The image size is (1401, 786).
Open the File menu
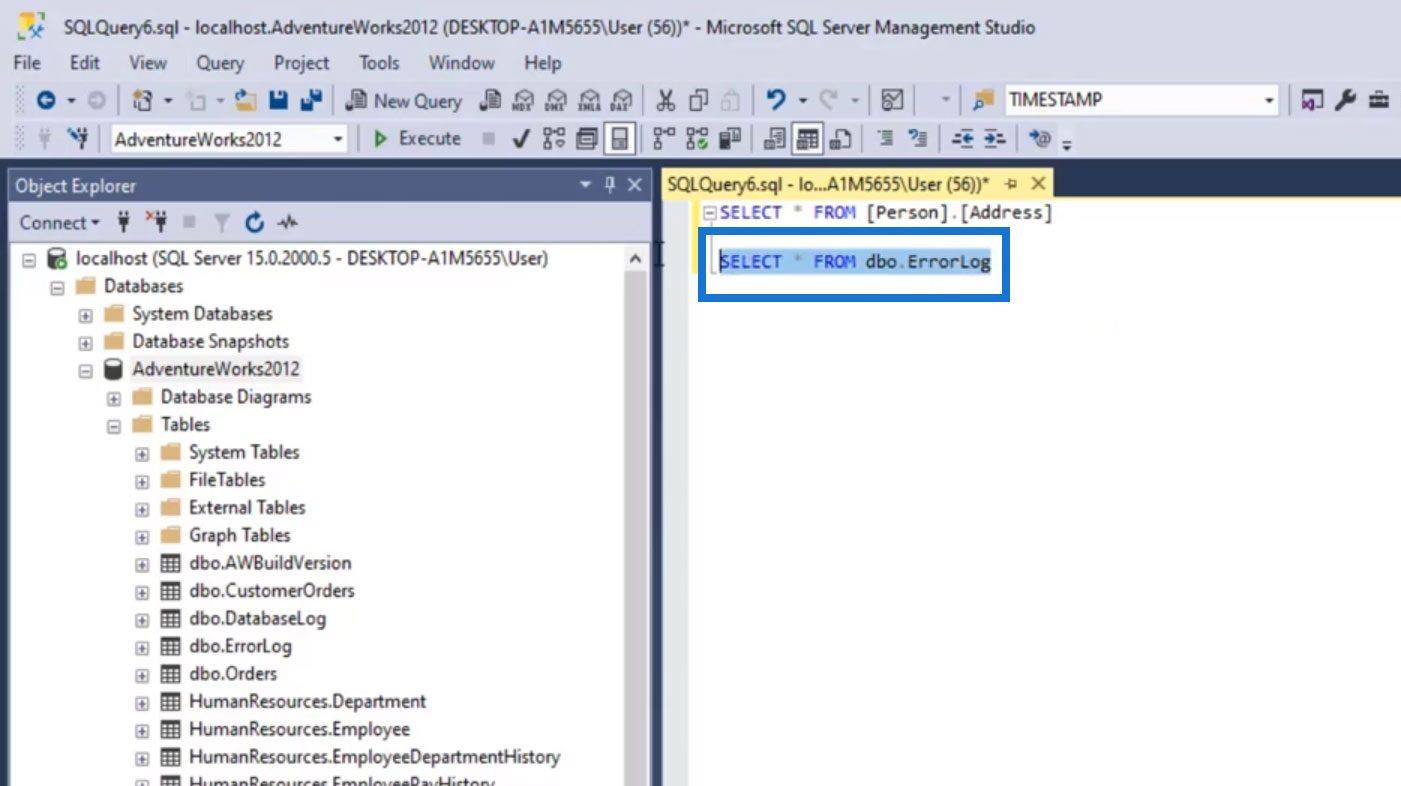coord(27,63)
